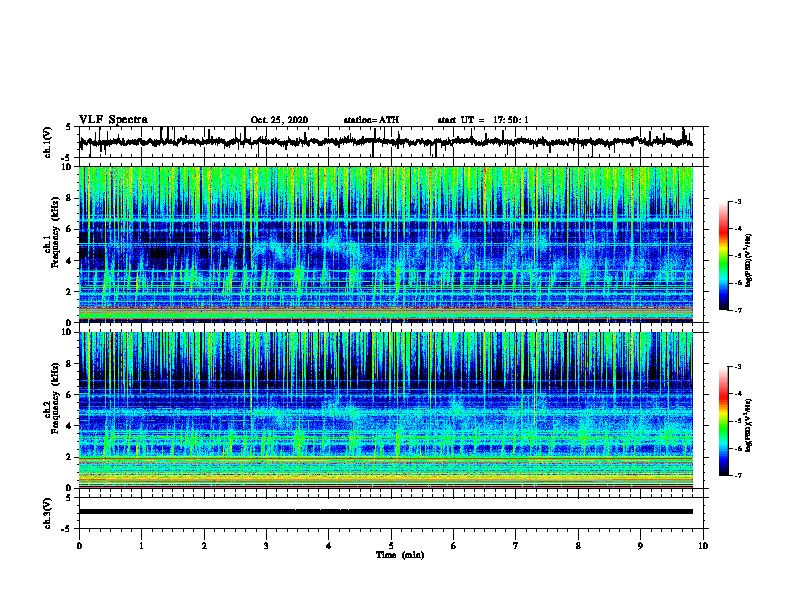792x612 pixels.
Task: Click tick label "8" on the Time axis
Action: (x=578, y=546)
